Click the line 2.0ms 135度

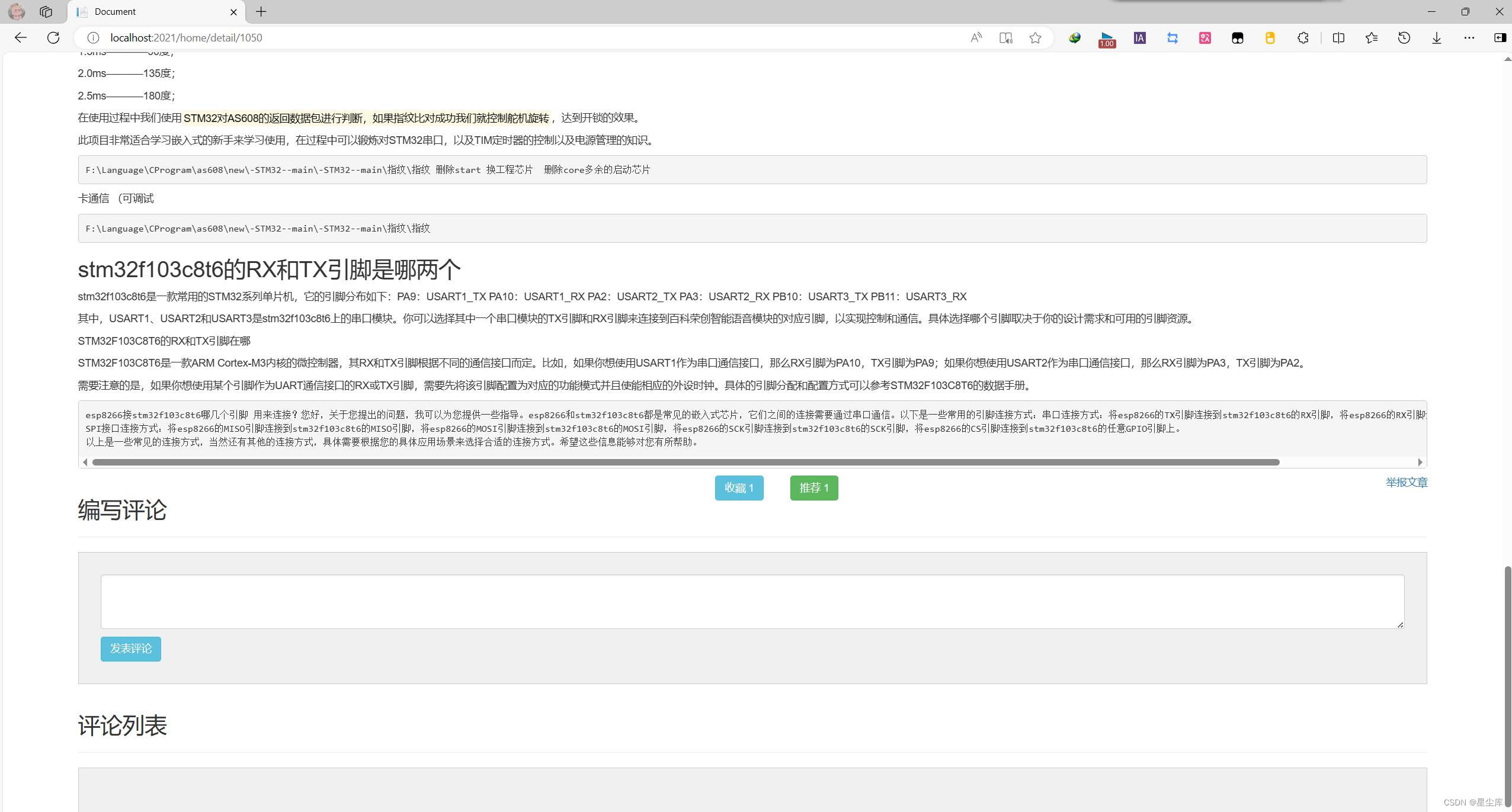tap(126, 73)
